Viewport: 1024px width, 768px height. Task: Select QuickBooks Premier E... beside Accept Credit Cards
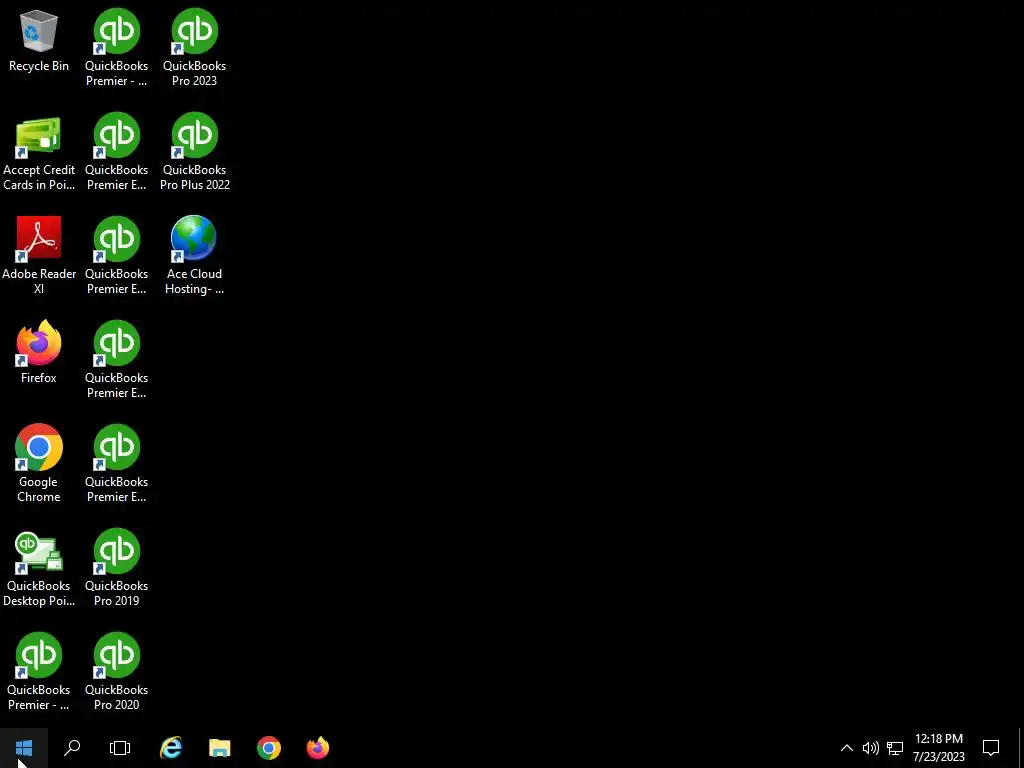pyautogui.click(x=116, y=152)
